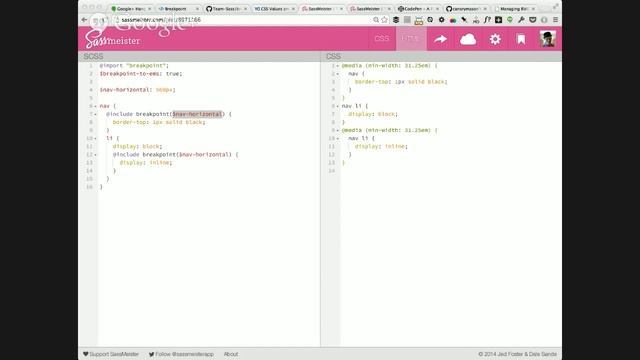Click the Pocket extension icon

[x=533, y=20]
